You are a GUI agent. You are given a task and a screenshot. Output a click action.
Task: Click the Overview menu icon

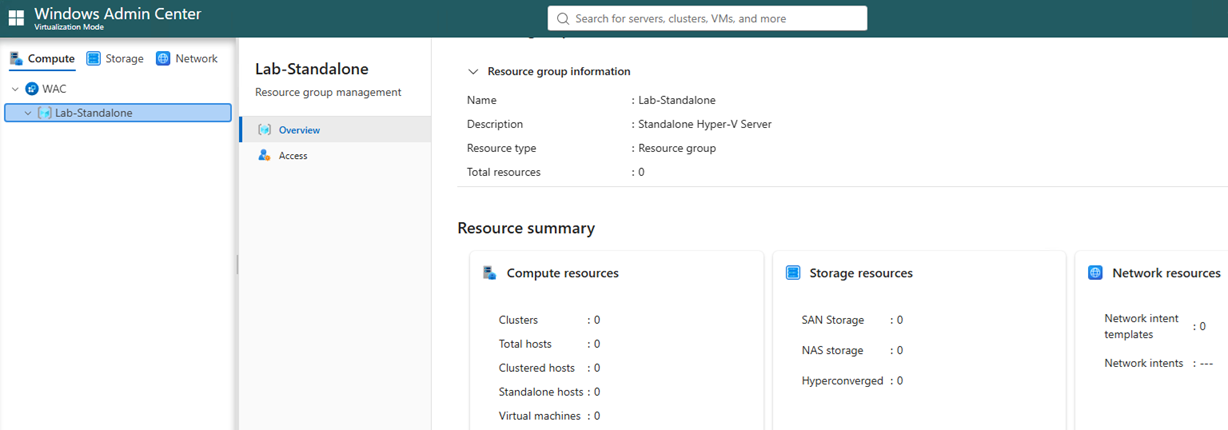click(x=264, y=130)
